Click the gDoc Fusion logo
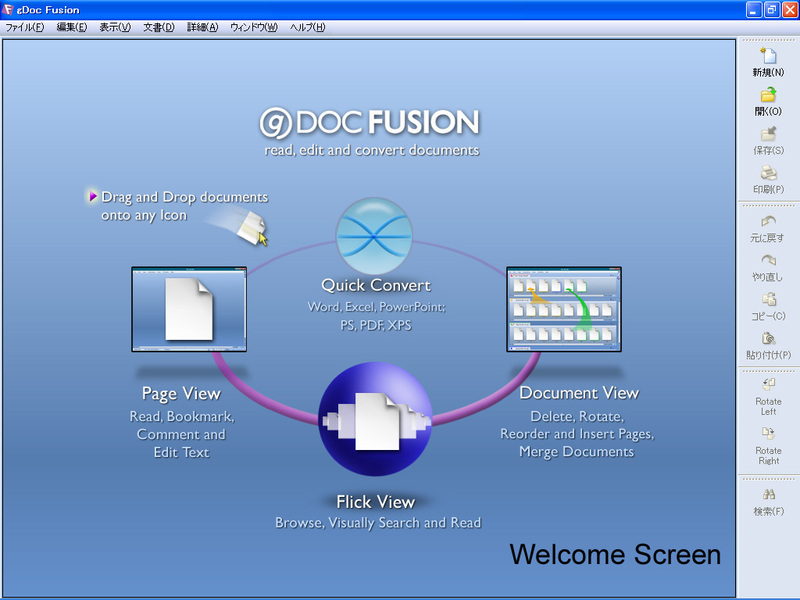The image size is (800, 600). (x=370, y=122)
